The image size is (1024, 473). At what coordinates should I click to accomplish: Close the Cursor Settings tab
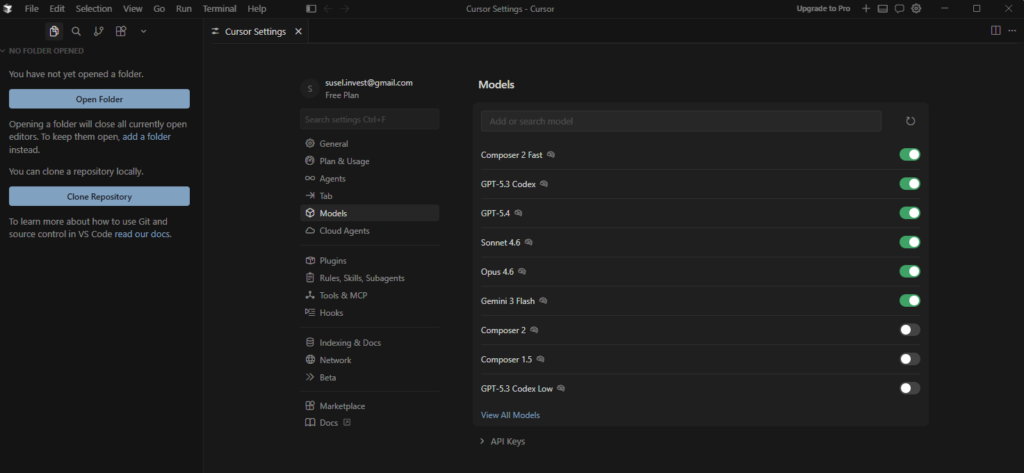click(x=297, y=31)
